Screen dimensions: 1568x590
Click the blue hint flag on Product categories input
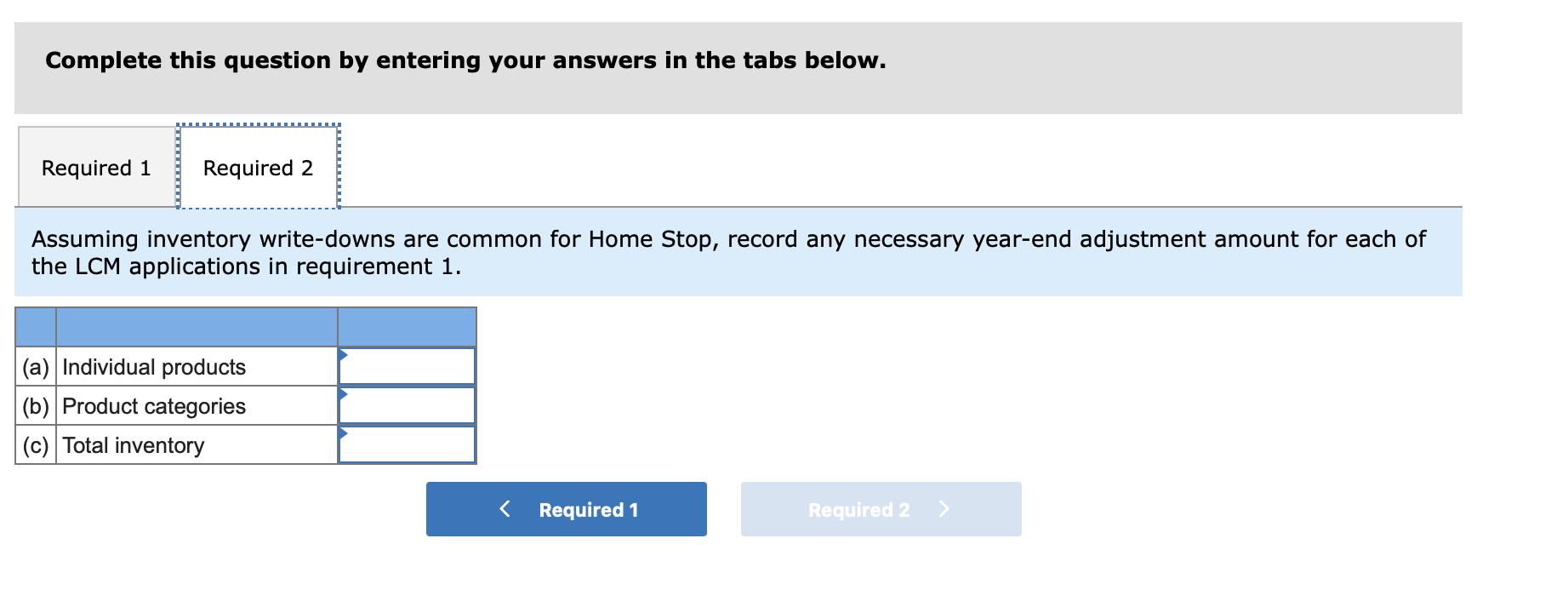[x=344, y=395]
